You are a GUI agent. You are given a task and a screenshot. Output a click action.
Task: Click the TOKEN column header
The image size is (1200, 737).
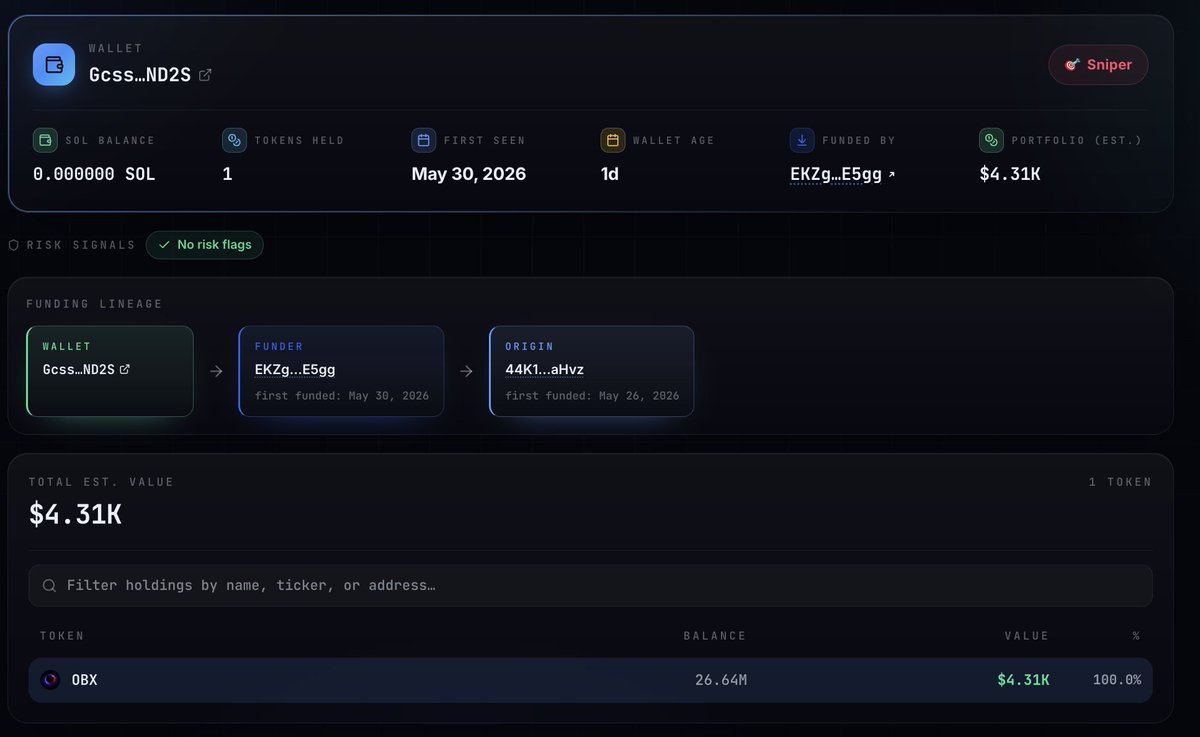[x=62, y=636]
